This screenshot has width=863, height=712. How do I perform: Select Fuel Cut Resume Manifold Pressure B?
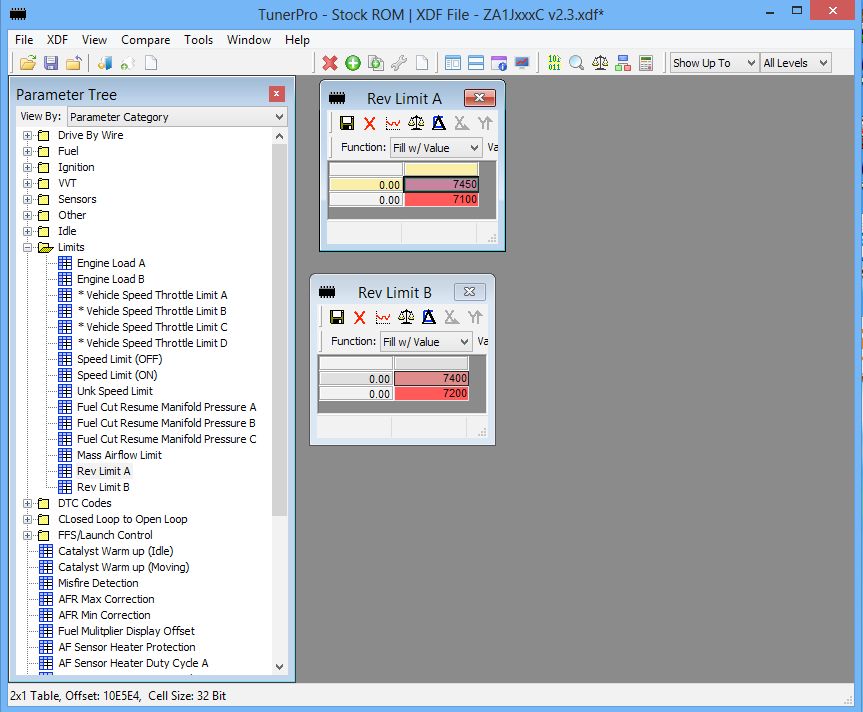point(166,423)
